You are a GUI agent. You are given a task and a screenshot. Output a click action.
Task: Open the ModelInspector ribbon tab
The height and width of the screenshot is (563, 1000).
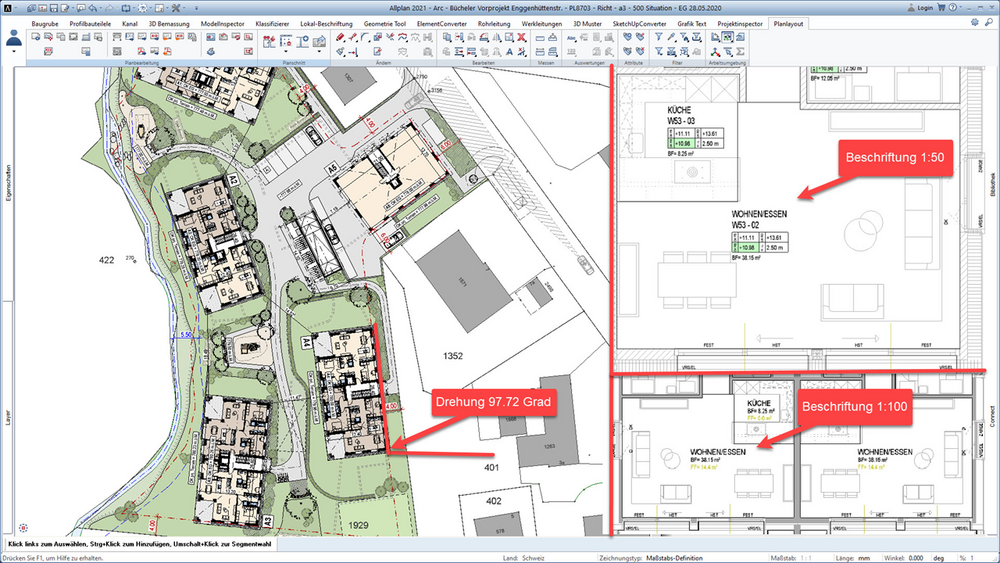point(223,24)
